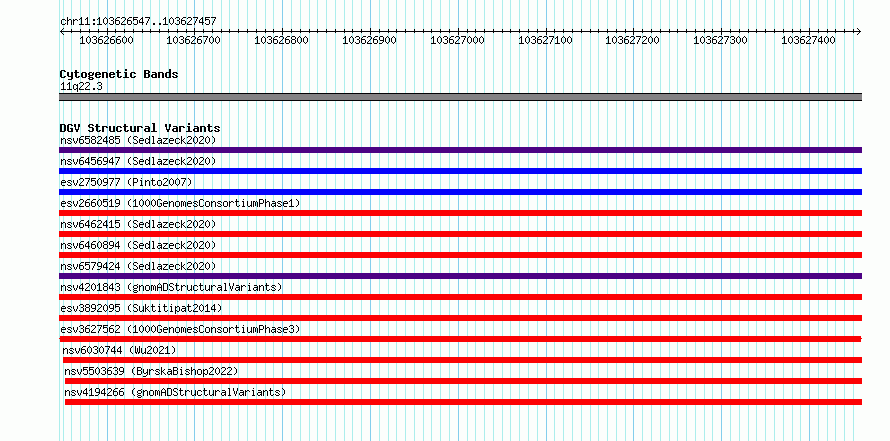Click nsv4194266 (gnomADStructuralVariants) label
Screen dimensions: 890x441
[x=175, y=392]
